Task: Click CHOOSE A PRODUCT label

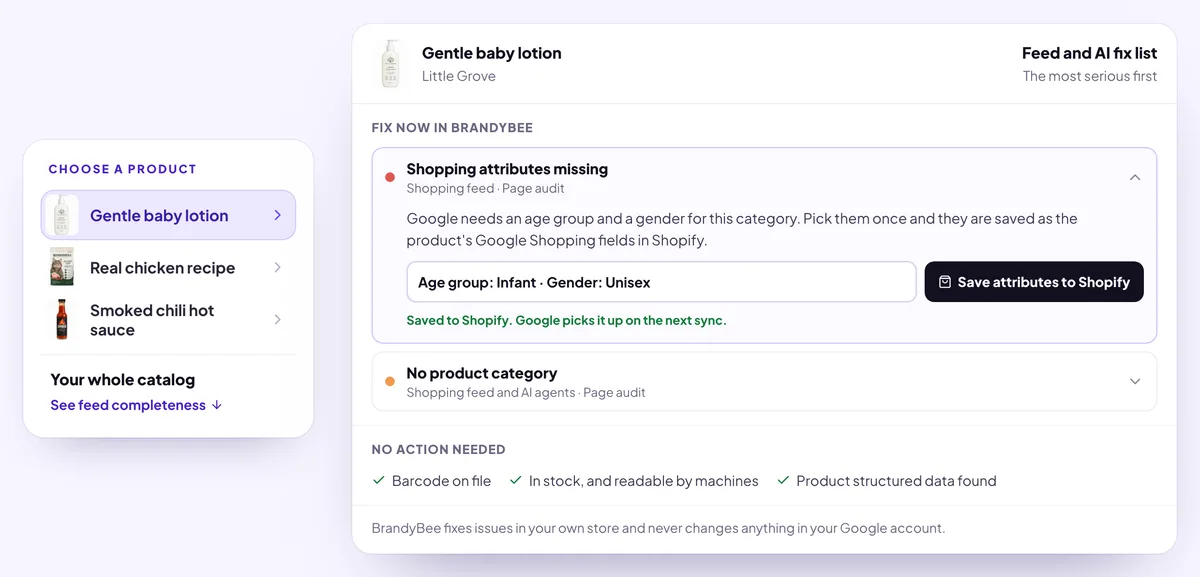Action: click(122, 169)
